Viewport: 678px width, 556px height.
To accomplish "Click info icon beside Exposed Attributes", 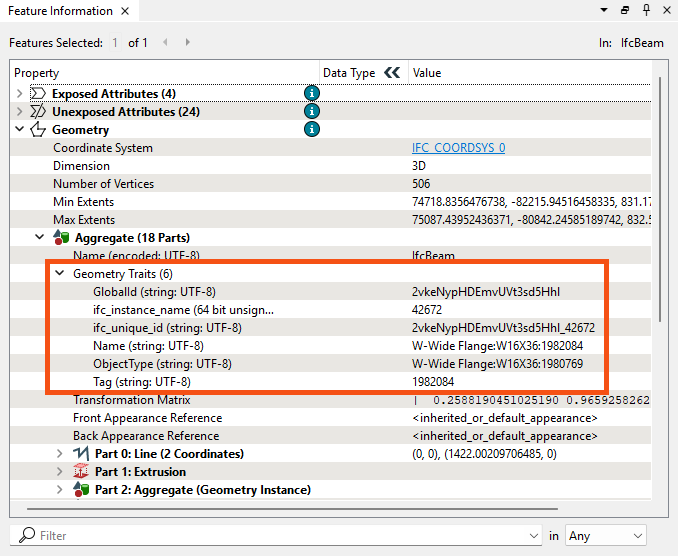I will [x=312, y=94].
